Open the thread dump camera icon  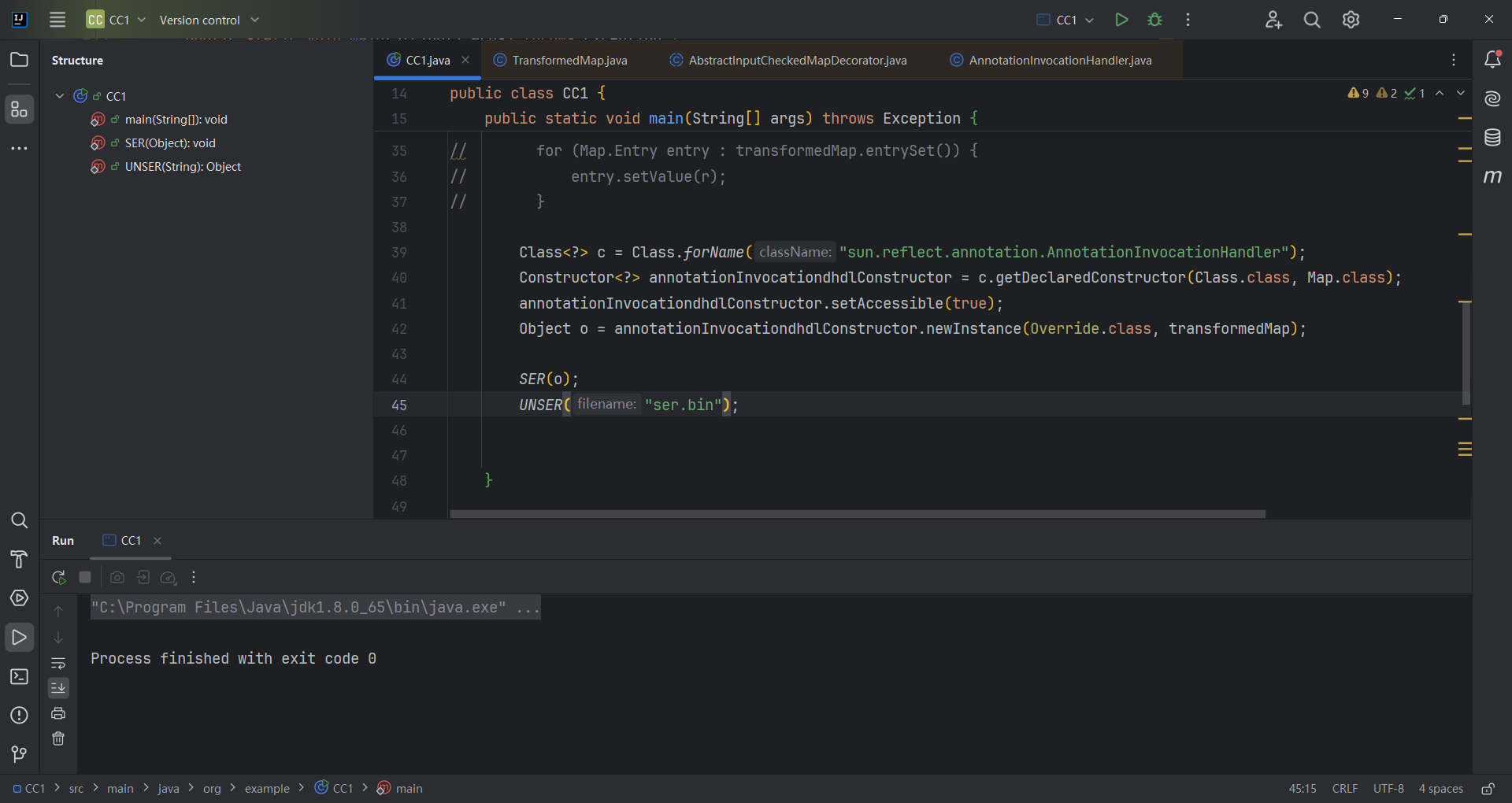[117, 577]
